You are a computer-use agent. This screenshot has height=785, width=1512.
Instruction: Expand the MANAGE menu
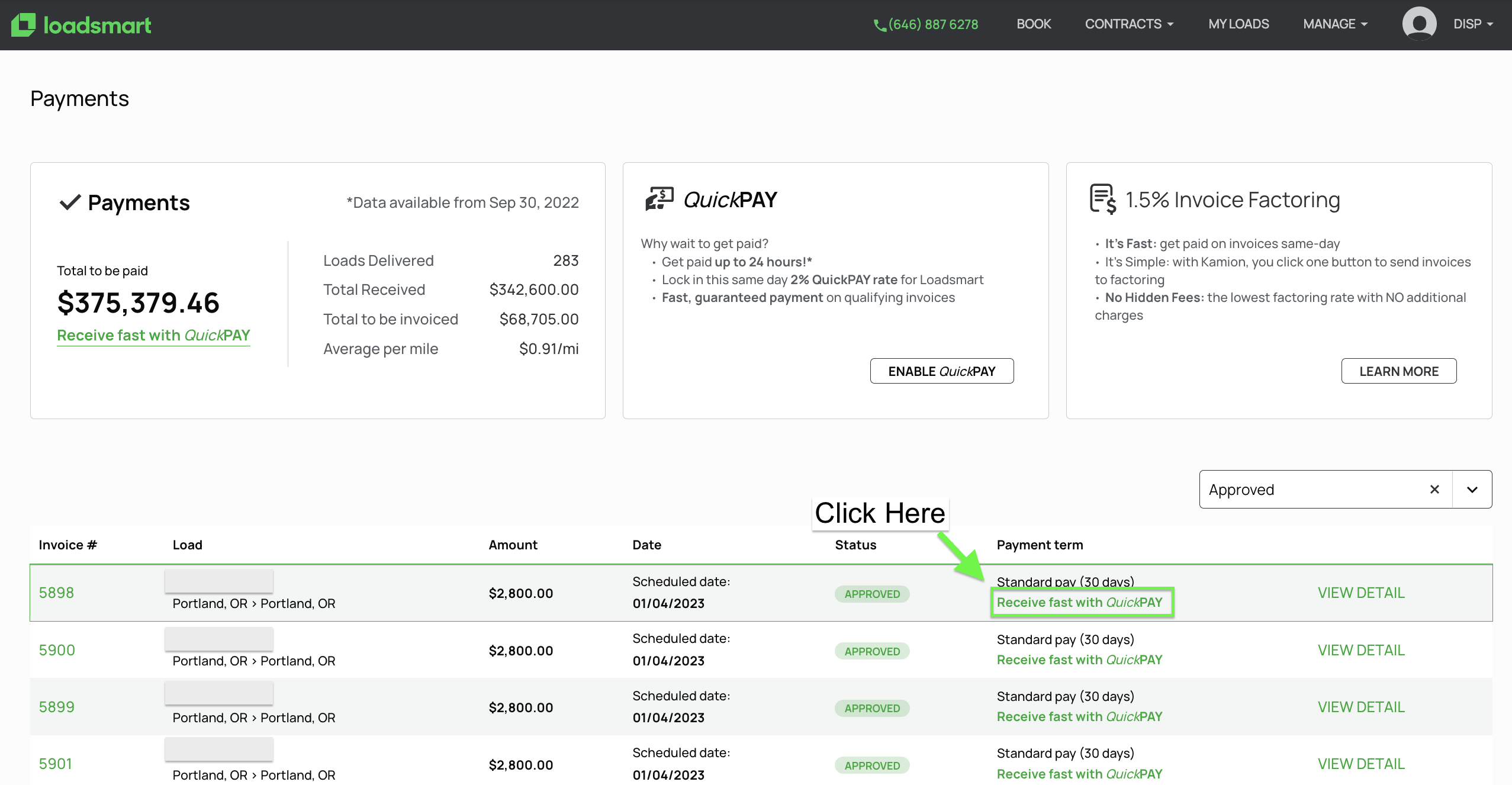1335,24
